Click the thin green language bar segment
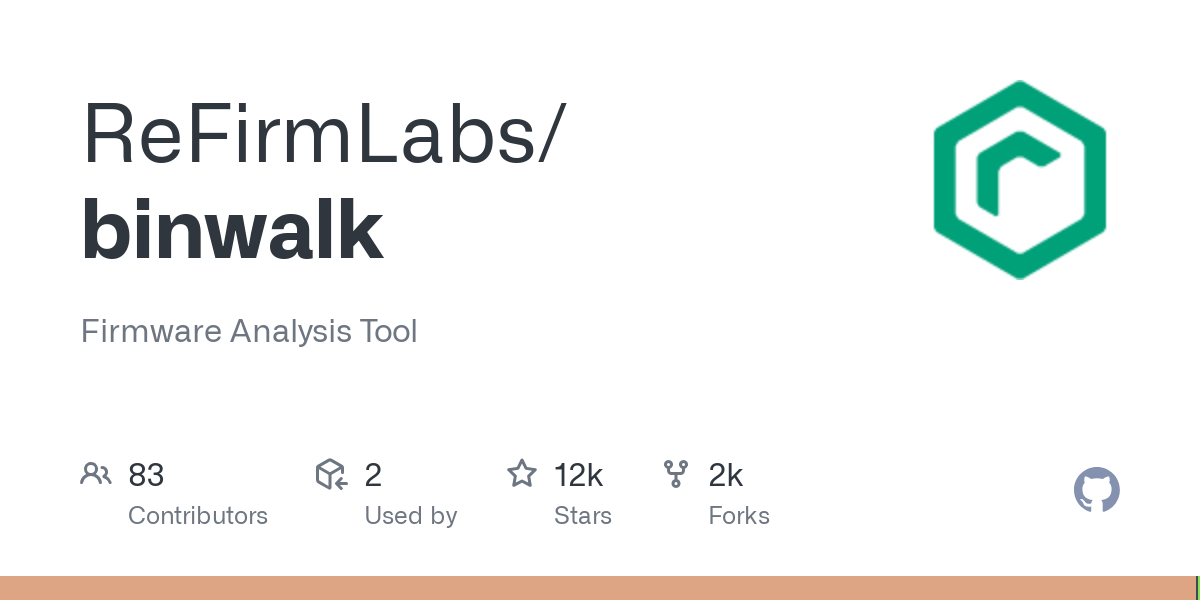The width and height of the screenshot is (1200, 600). [x=1197, y=588]
